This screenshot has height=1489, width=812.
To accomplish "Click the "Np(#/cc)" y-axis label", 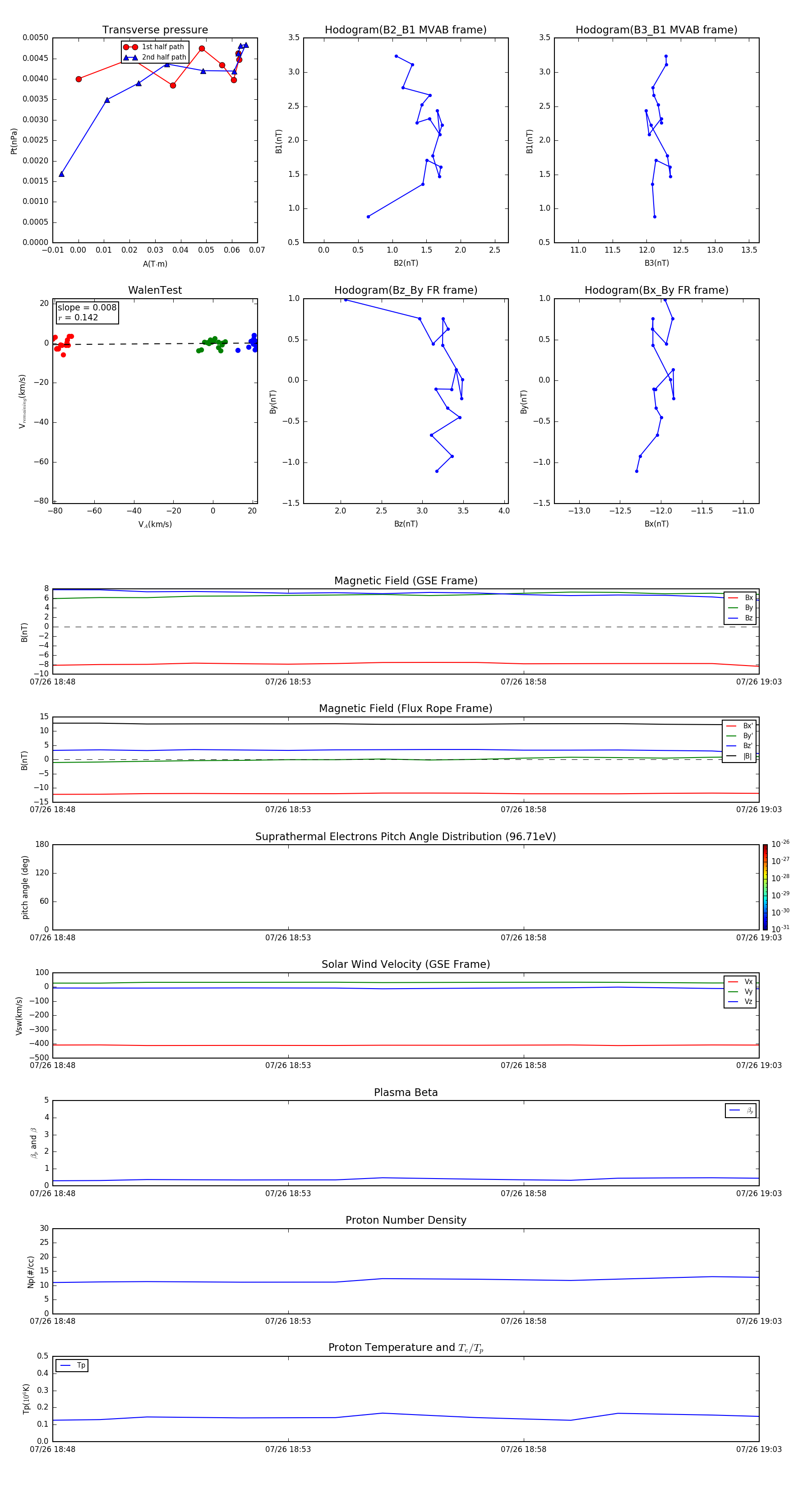I will tap(31, 1272).
